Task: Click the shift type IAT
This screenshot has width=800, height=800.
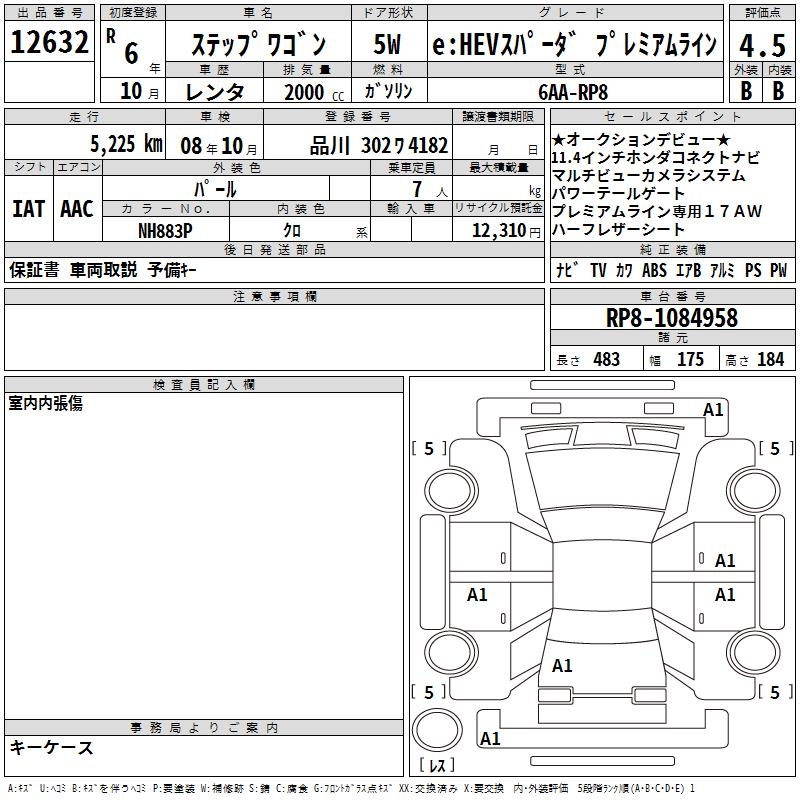Action: 29,209
